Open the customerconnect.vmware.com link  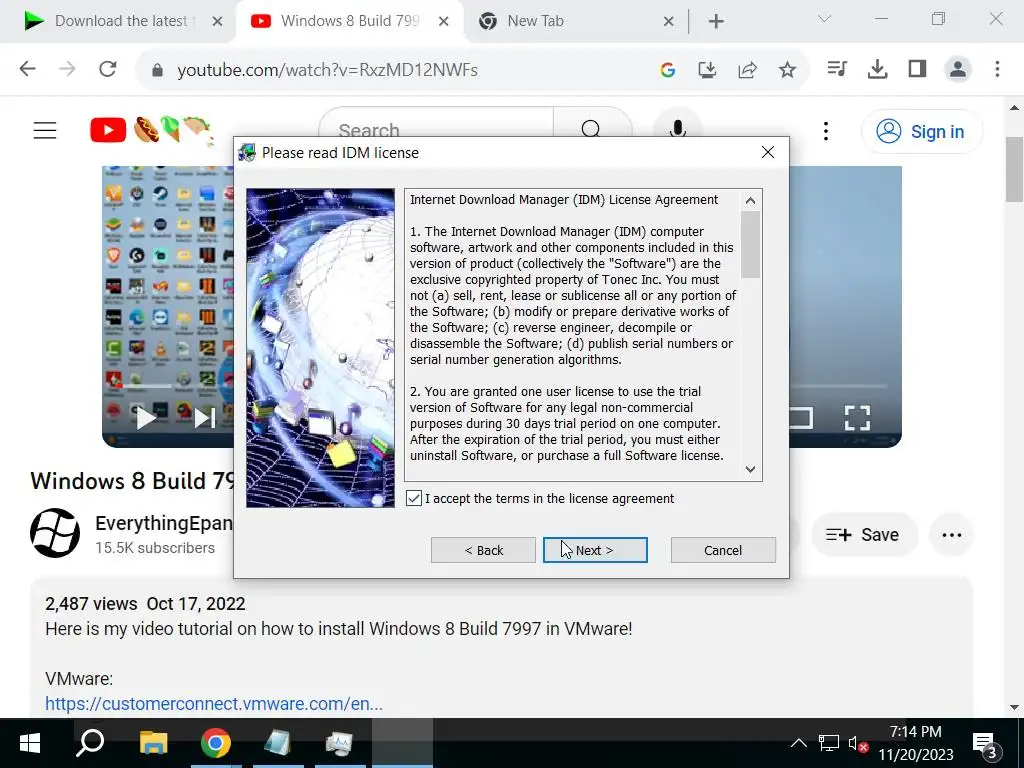(x=214, y=703)
